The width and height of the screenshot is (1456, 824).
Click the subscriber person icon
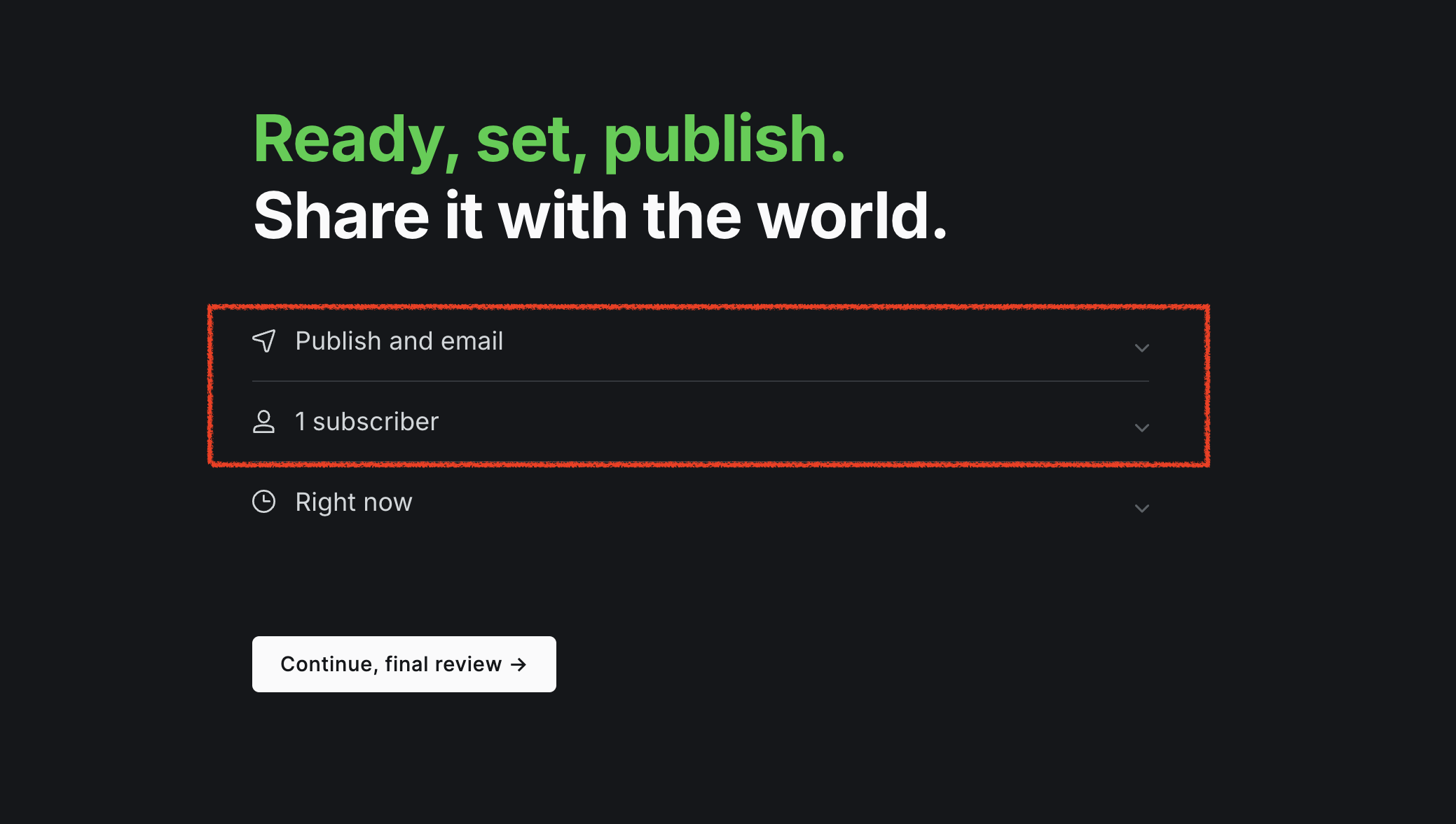point(263,422)
